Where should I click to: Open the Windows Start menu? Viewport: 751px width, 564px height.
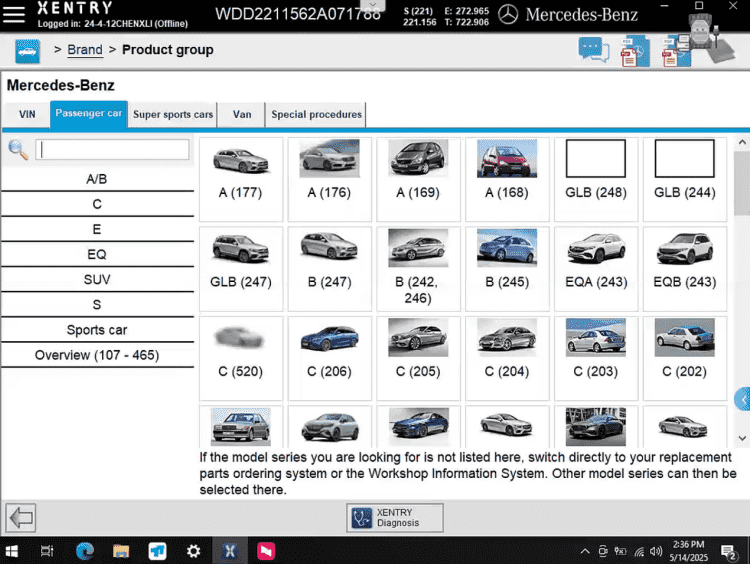point(11,552)
